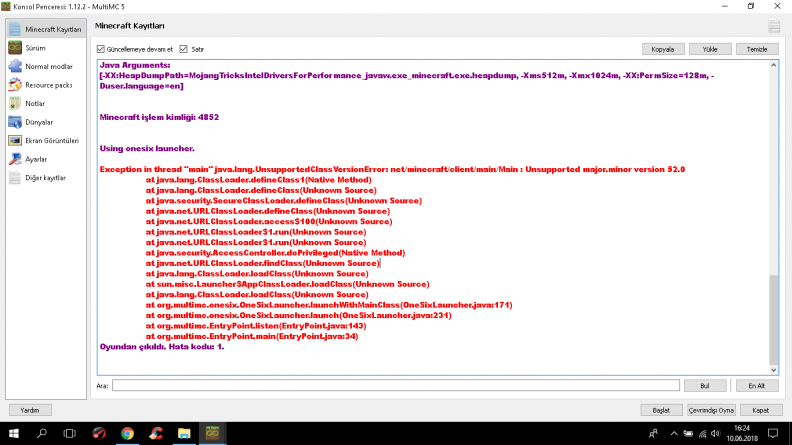
Task: Open the Minecraft Kayıtları log page icon
Action: [15, 29]
